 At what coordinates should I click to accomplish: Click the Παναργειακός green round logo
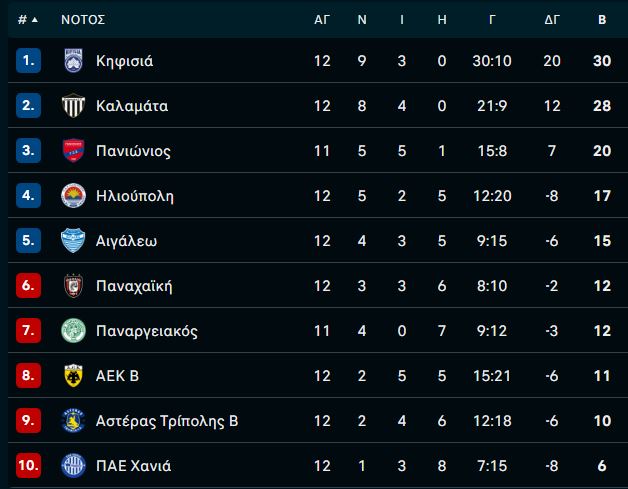pos(73,330)
